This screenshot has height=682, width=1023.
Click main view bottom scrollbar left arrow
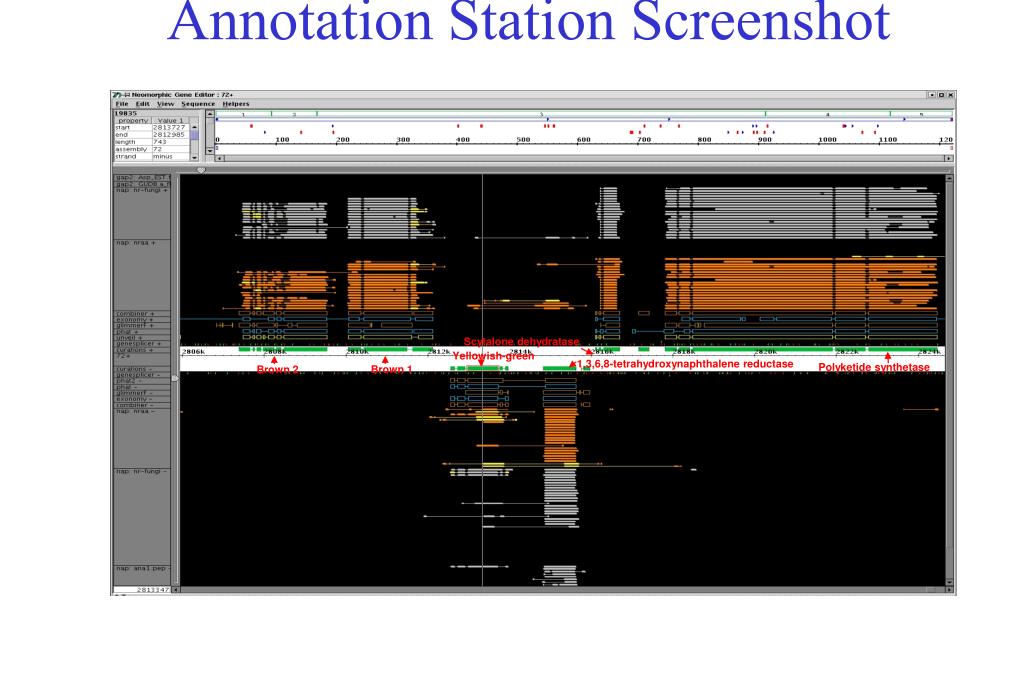click(x=175, y=590)
